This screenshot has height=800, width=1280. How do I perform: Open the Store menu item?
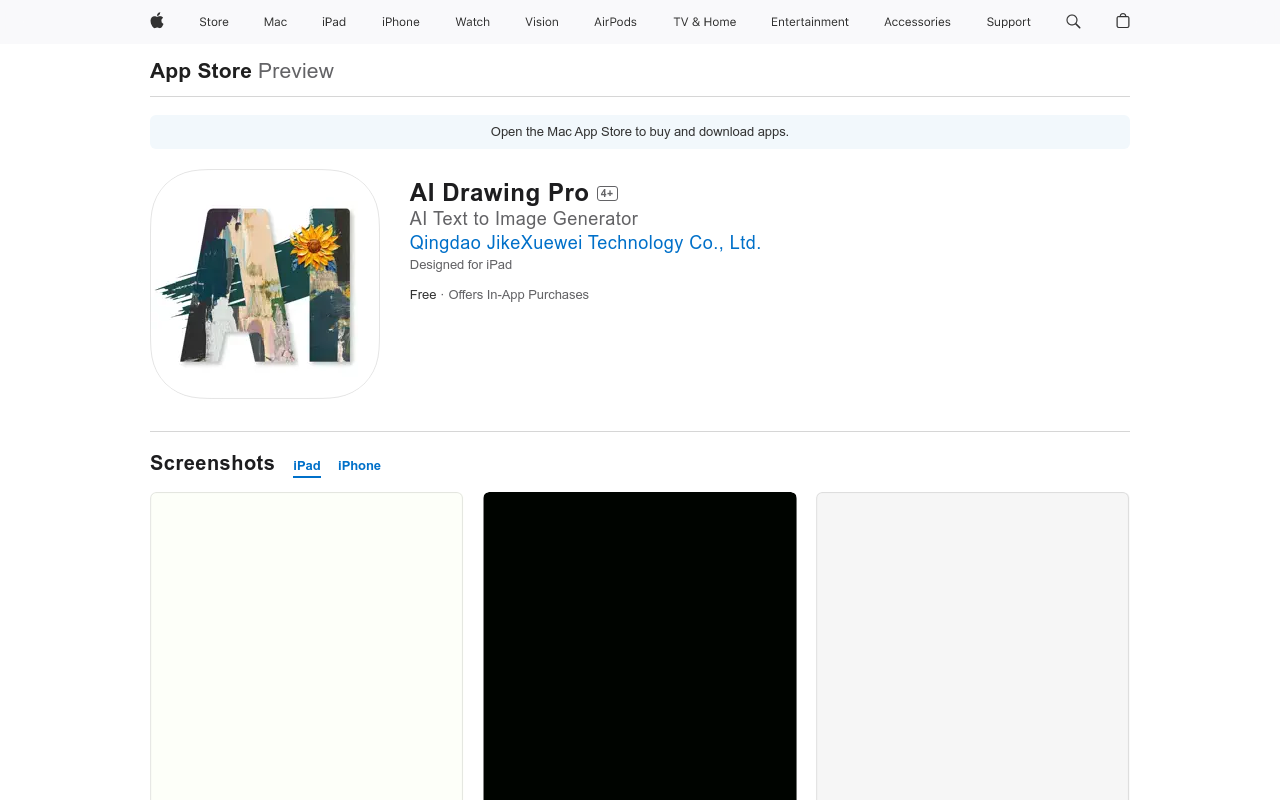214,22
